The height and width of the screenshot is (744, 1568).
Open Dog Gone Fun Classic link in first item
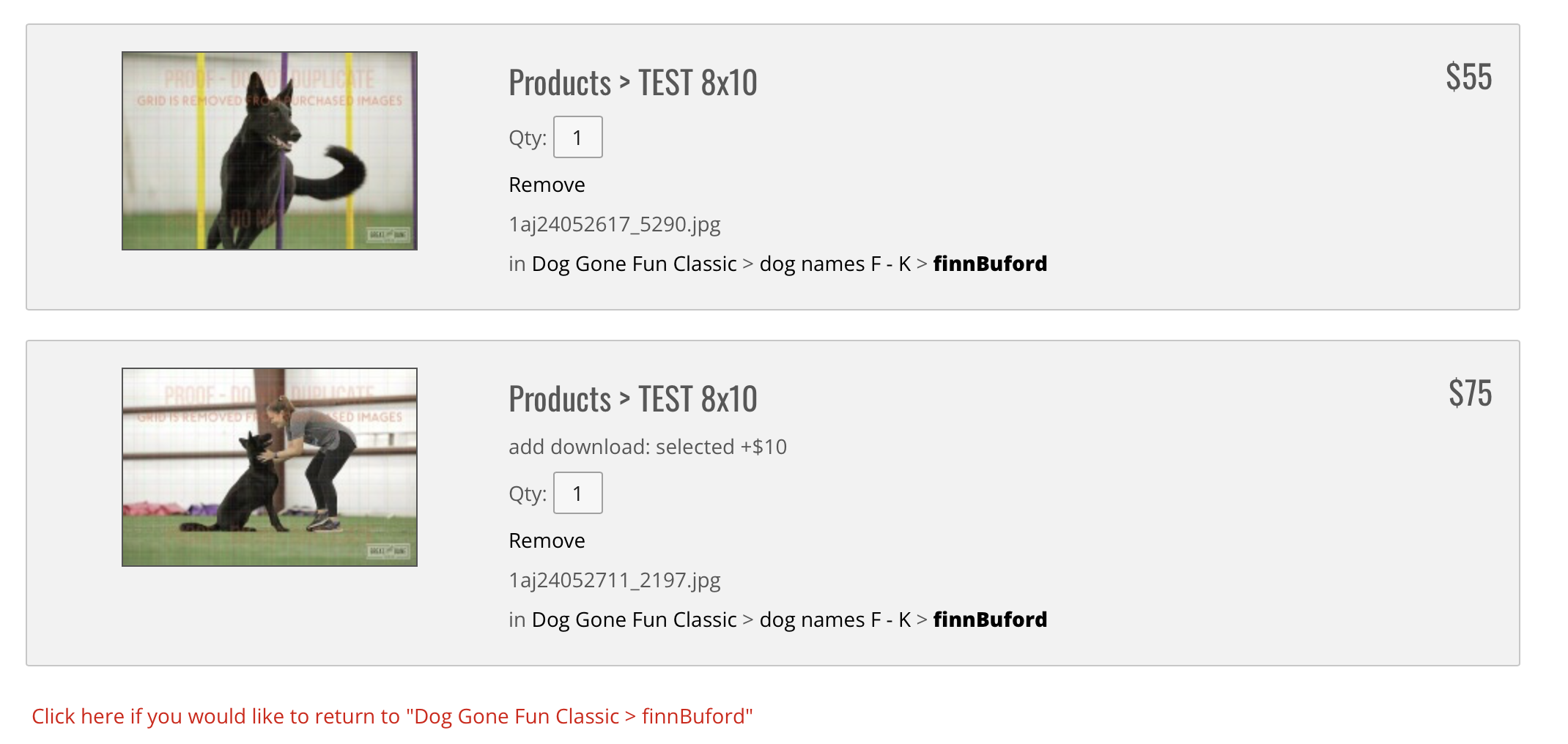coord(635,264)
